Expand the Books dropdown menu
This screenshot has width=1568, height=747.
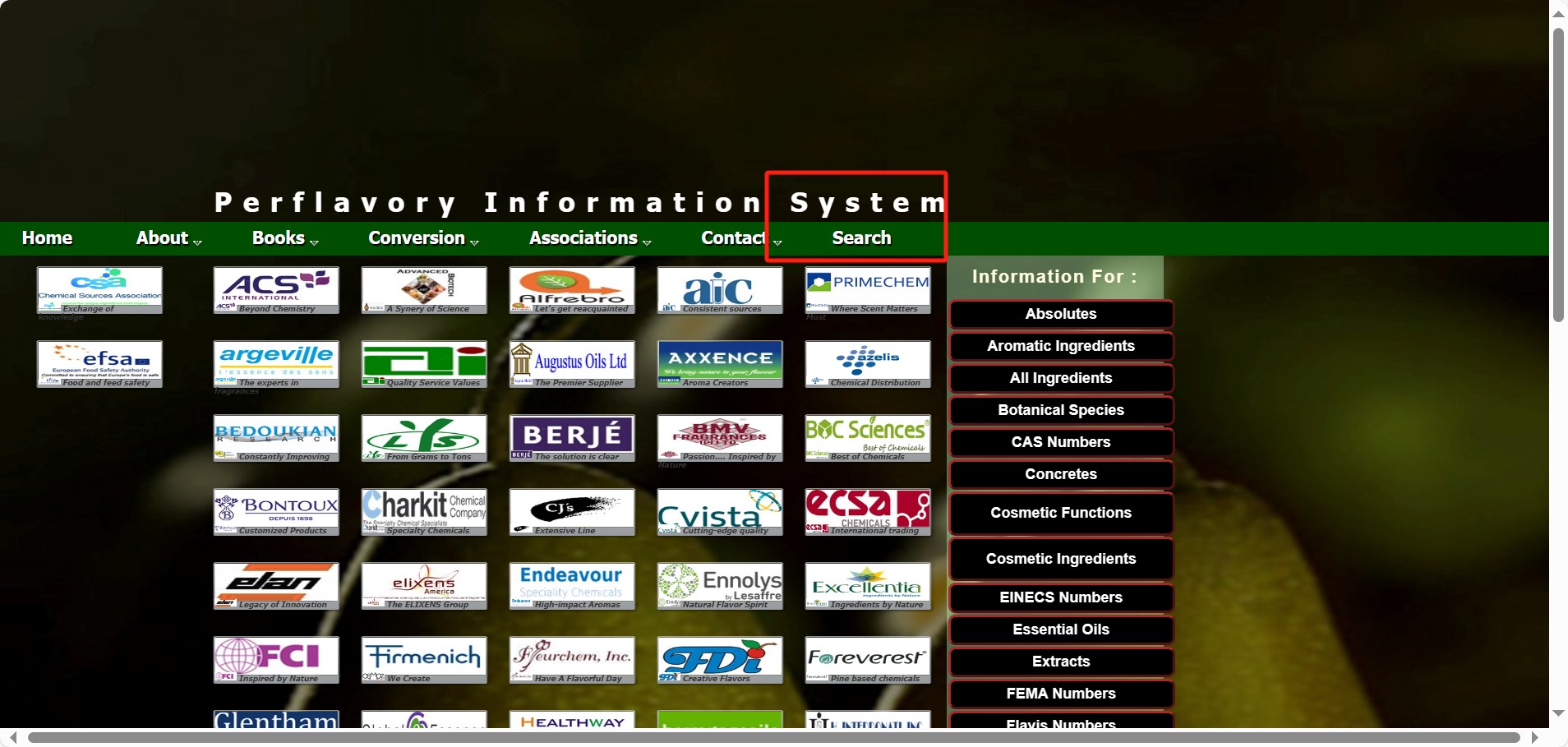(284, 238)
